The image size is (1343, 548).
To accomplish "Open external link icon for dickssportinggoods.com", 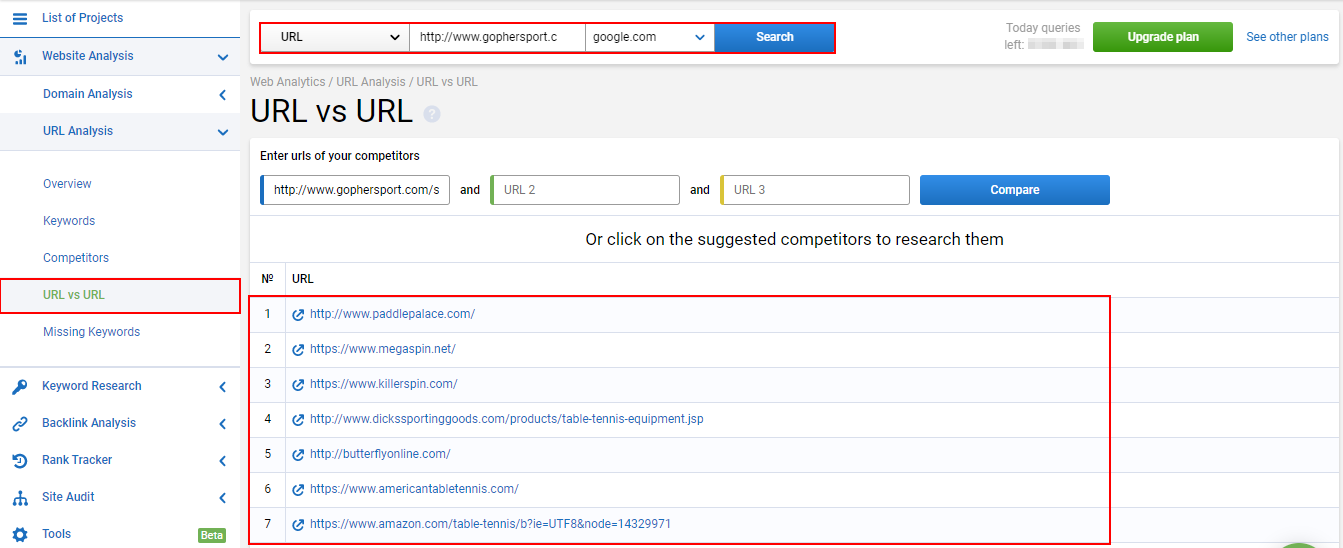I will click(298, 419).
